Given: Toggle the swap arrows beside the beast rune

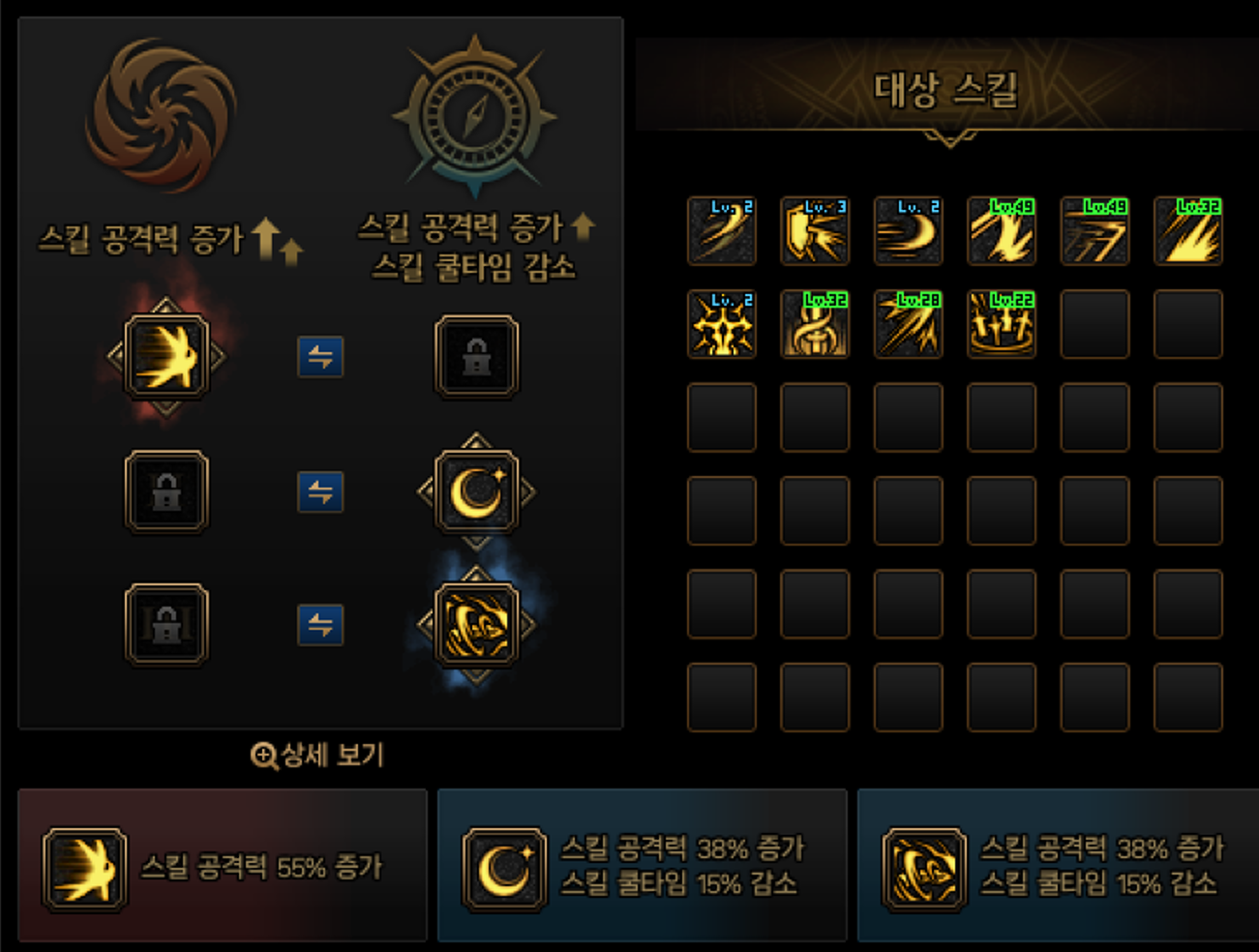Looking at the screenshot, I should click(320, 625).
